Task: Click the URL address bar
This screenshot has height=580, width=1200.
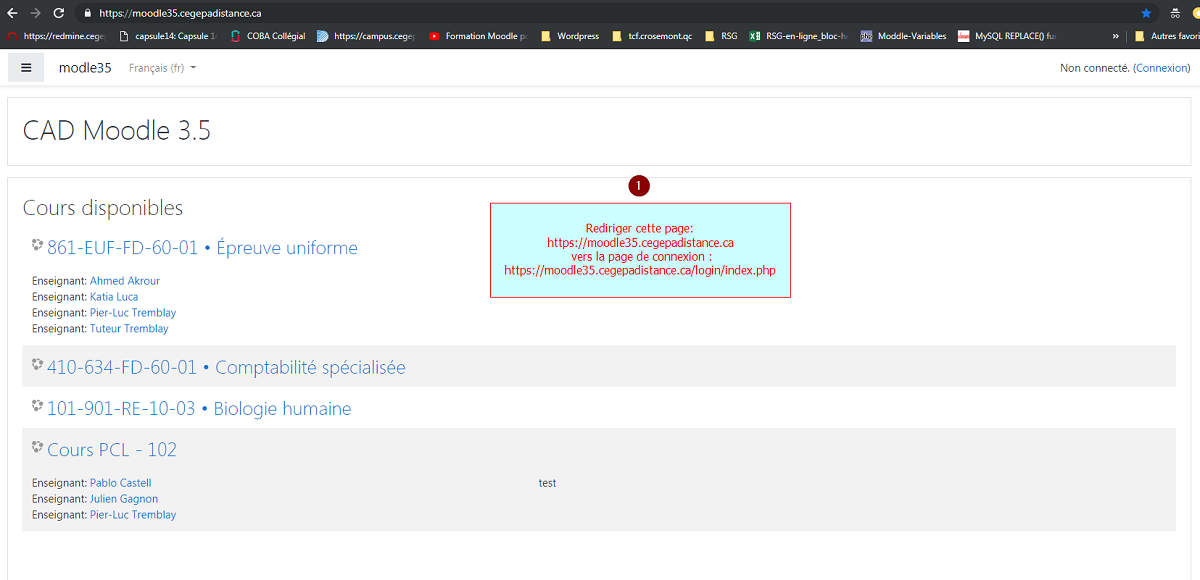Action: coord(600,13)
